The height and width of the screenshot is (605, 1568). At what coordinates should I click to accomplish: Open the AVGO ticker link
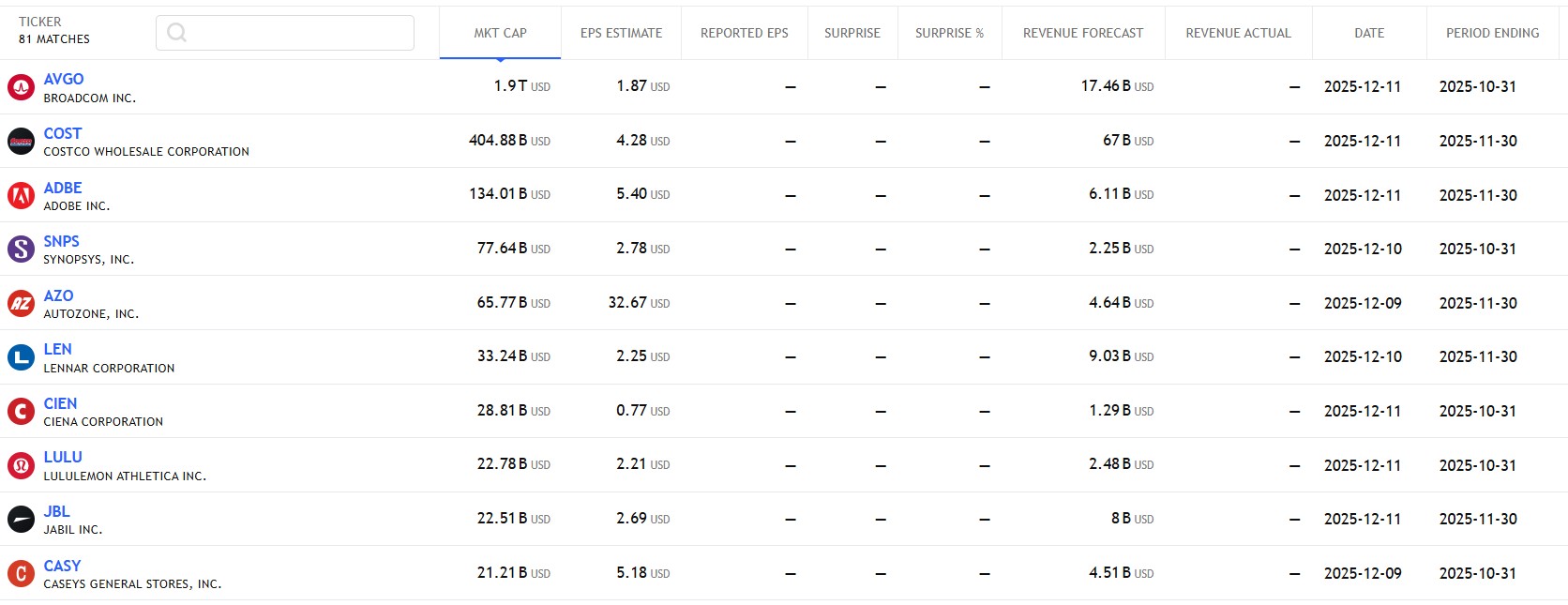point(64,79)
